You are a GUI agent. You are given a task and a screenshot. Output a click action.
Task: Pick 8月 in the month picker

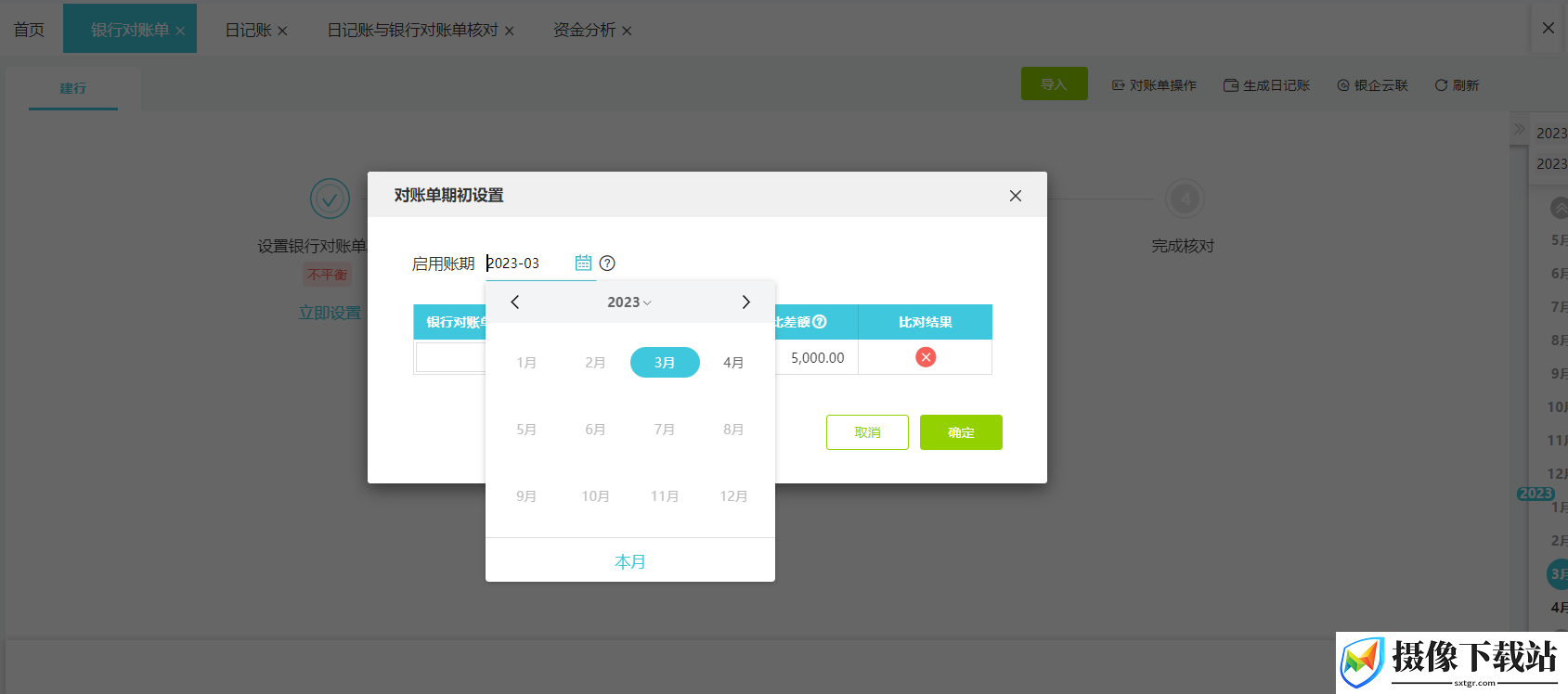(x=733, y=430)
